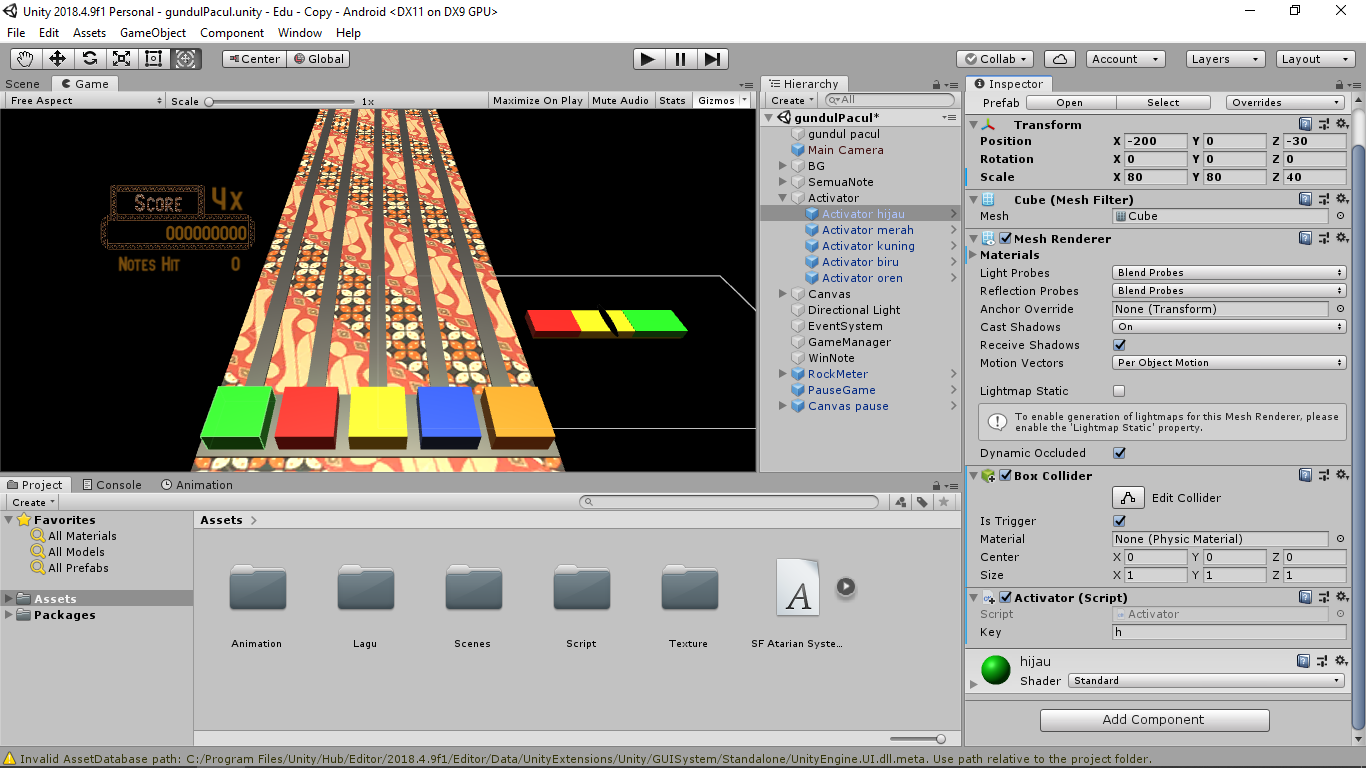Viewport: 1366px width, 768px height.
Task: Toggle Mute Audio in Game view
Action: coord(620,100)
